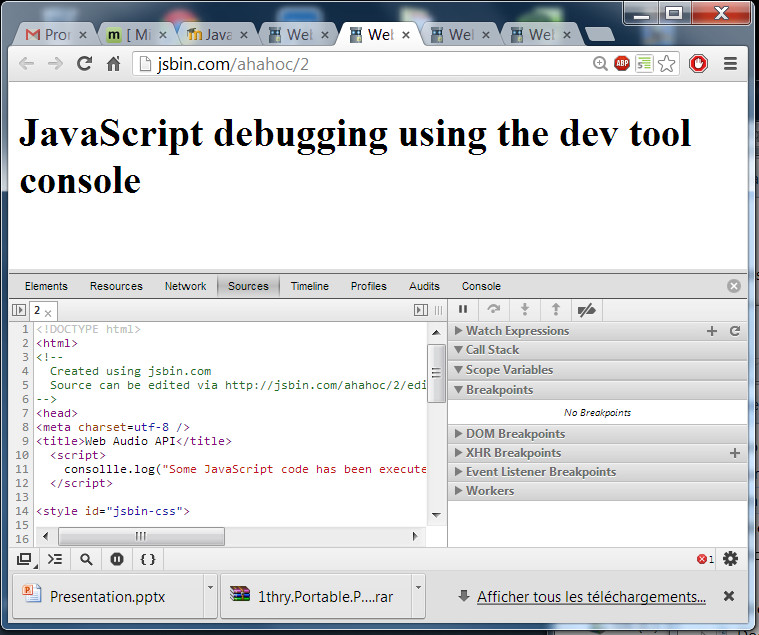Refresh watch expressions

tap(735, 331)
